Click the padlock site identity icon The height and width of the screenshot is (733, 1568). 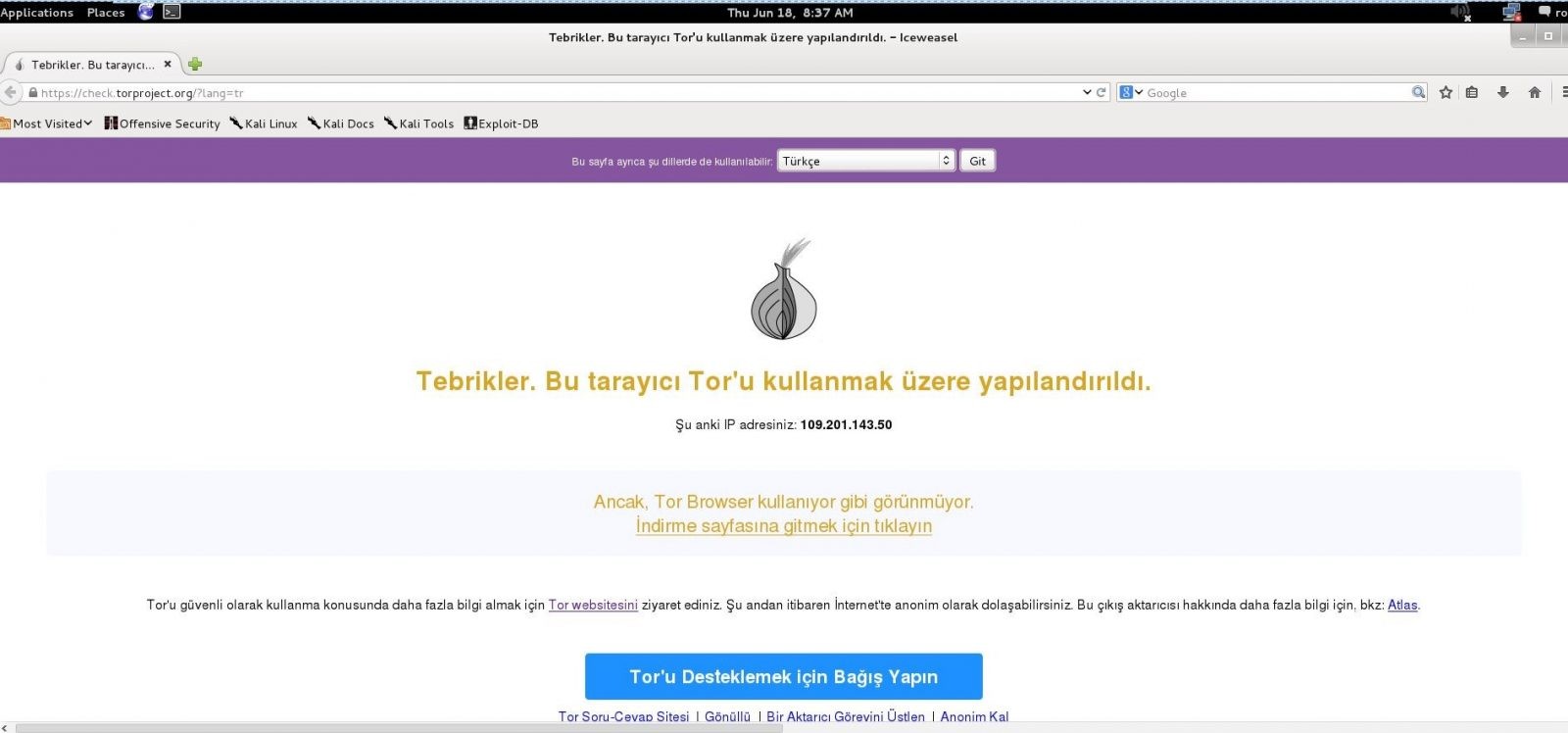(33, 93)
